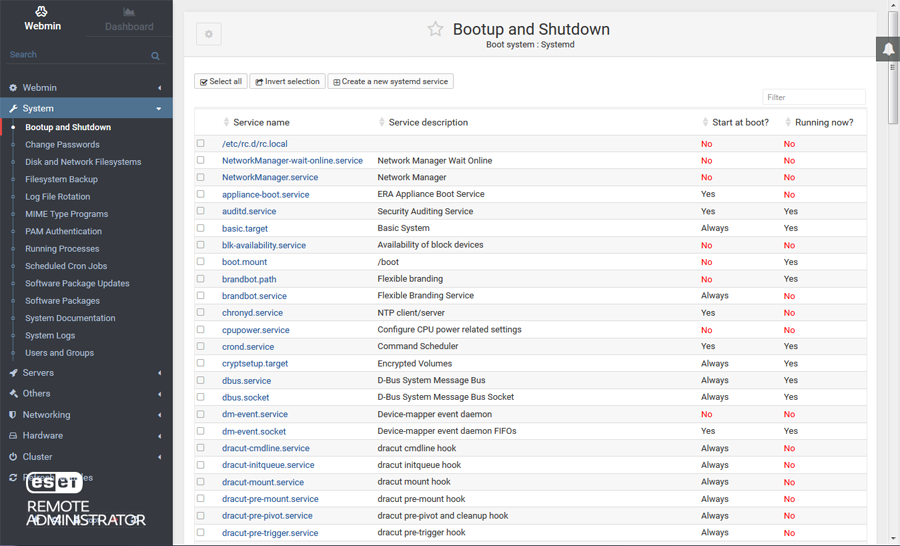Tick checkbox for dracut-pre-trigger.service
The width and height of the screenshot is (900, 546).
pyautogui.click(x=200, y=532)
